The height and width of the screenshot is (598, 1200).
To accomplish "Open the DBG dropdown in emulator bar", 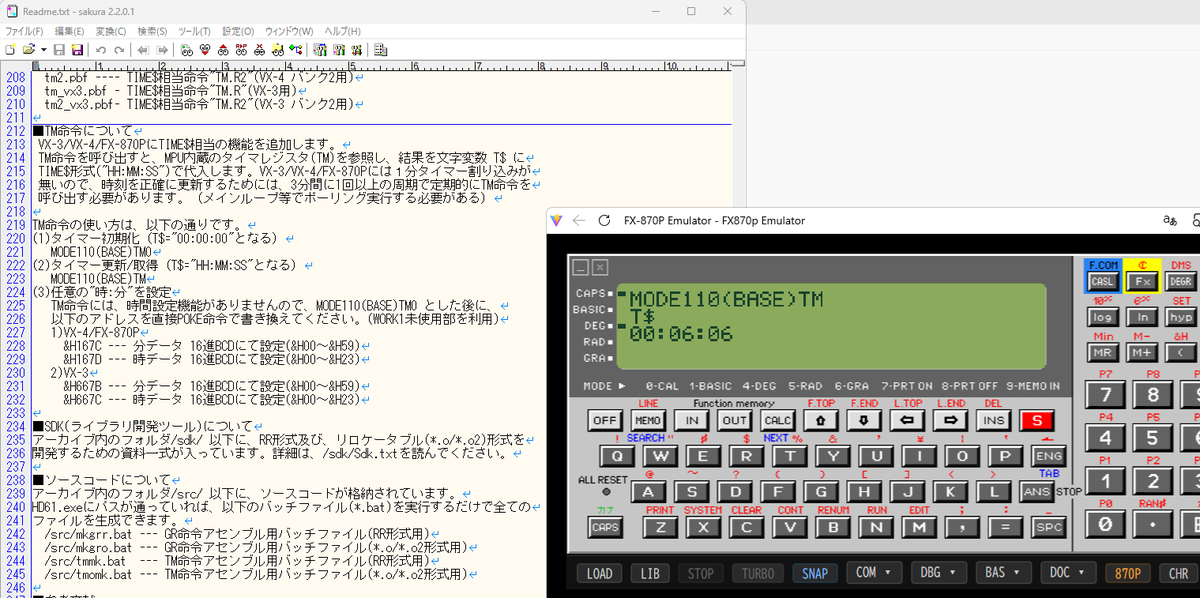I will tap(937, 573).
